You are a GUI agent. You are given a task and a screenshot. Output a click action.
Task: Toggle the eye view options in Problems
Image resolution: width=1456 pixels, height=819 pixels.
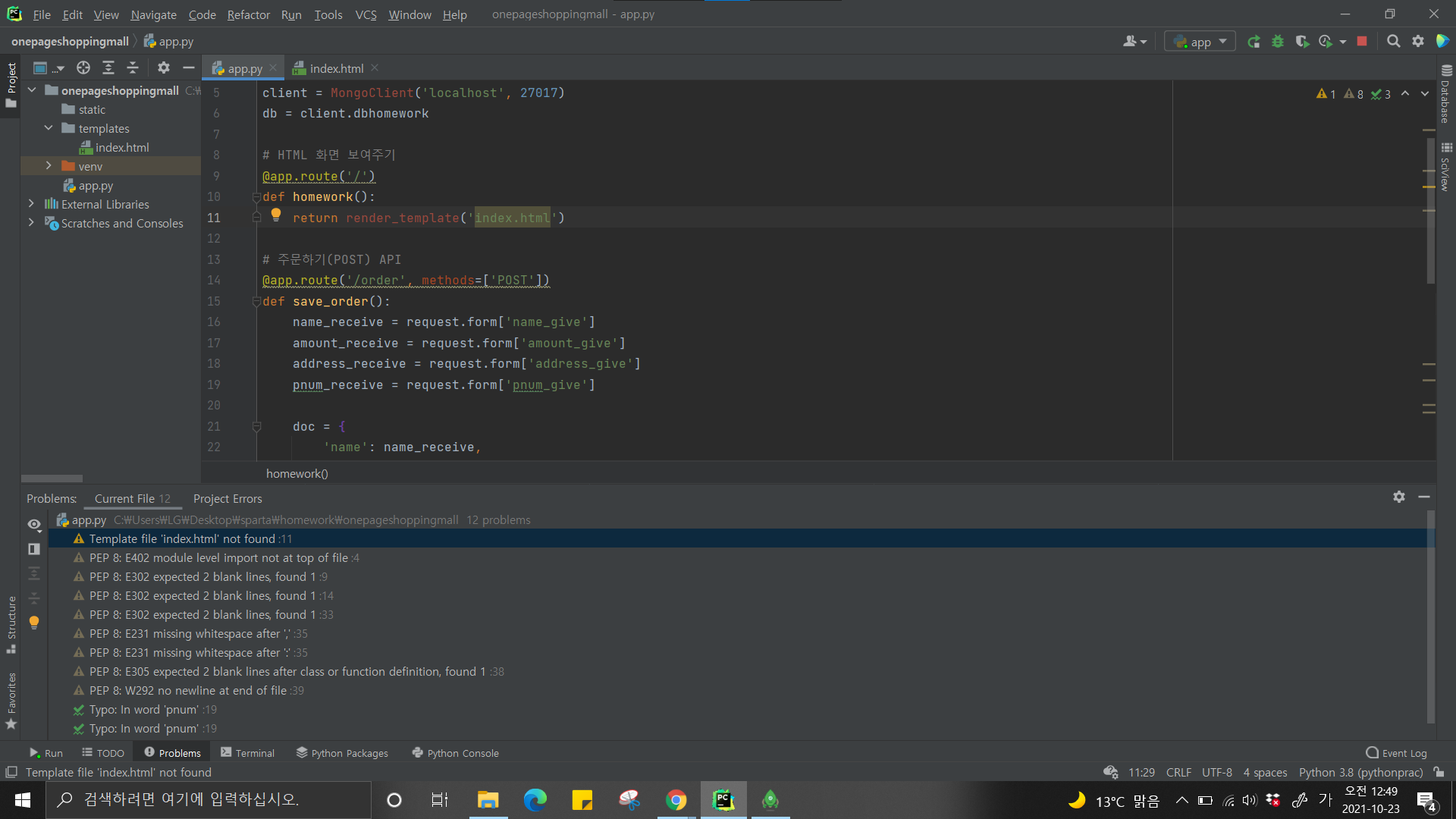tap(34, 524)
